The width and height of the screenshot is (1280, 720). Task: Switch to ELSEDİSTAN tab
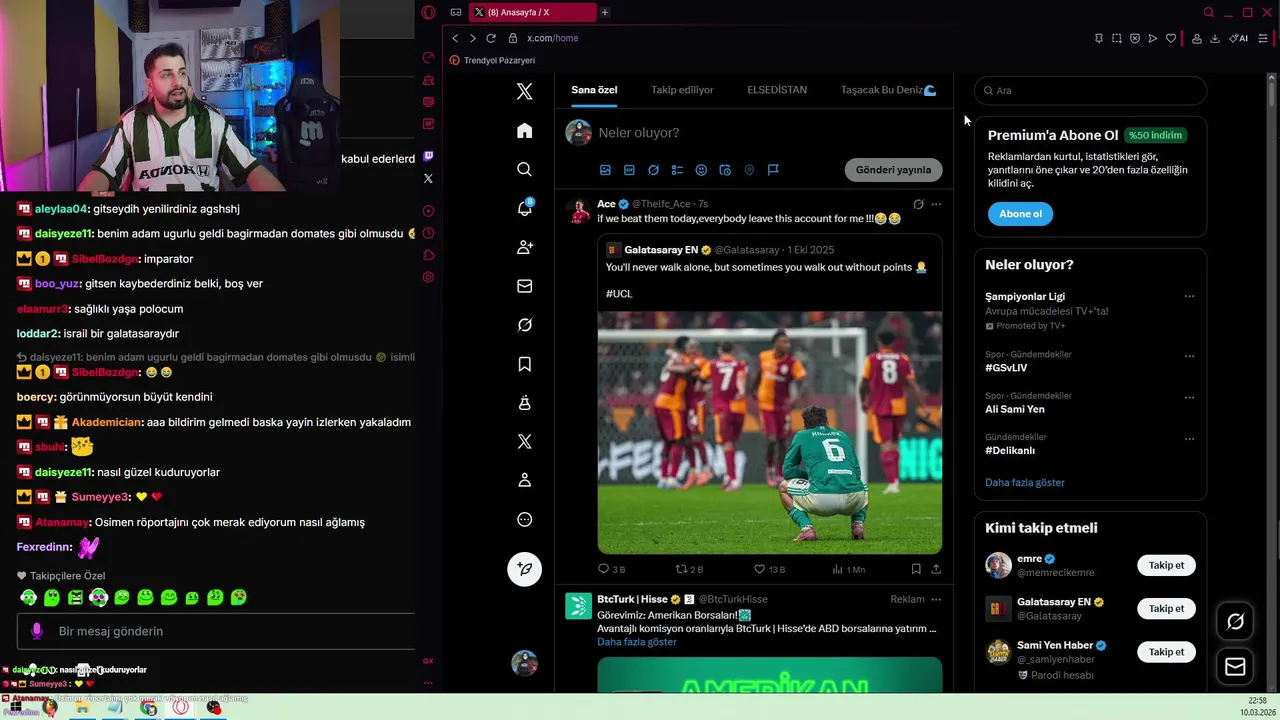(777, 90)
